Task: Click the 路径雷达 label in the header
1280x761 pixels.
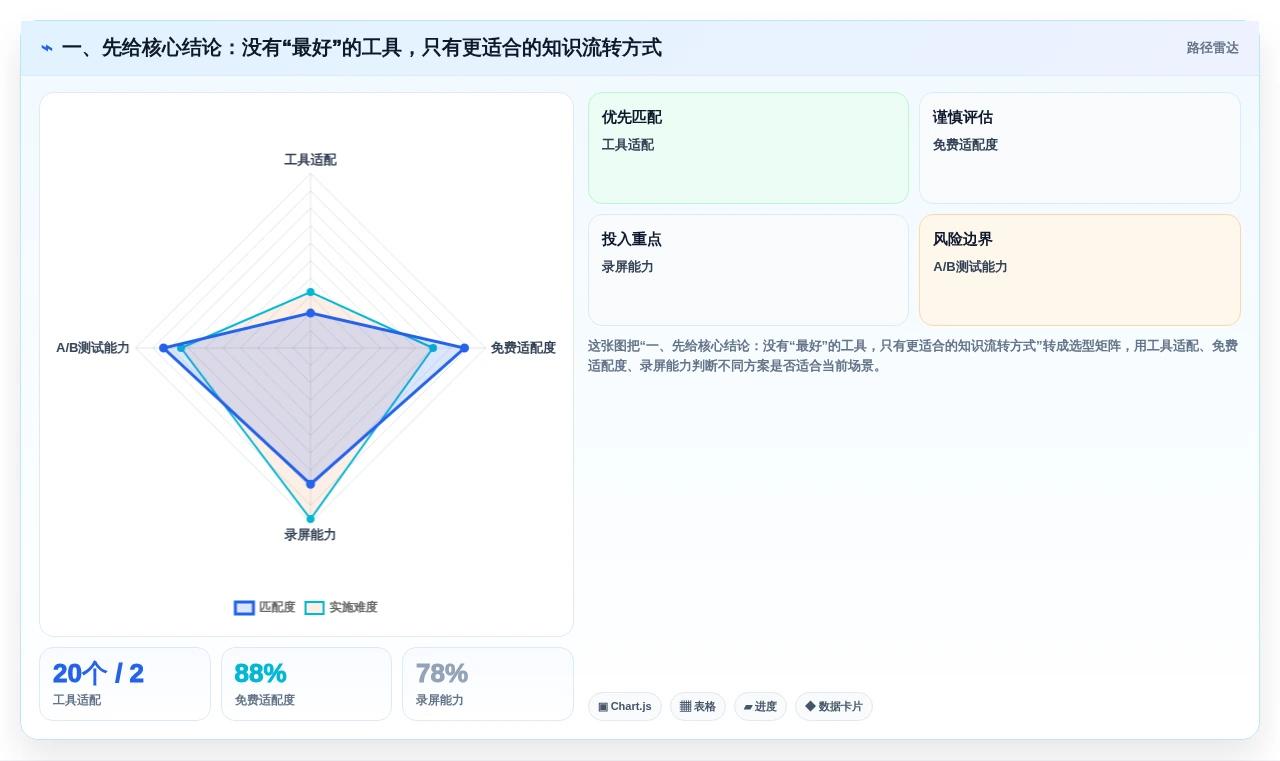Action: [x=1212, y=48]
